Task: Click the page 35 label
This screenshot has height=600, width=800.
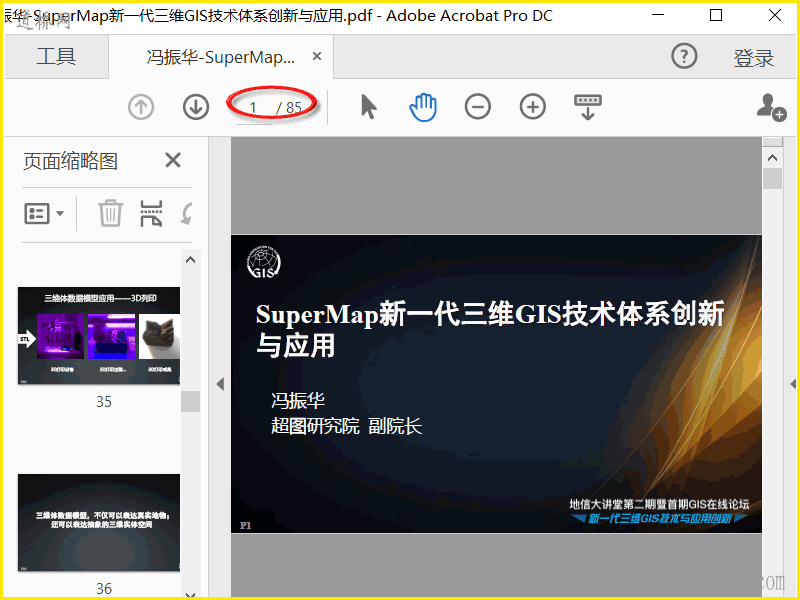Action: [x=104, y=402]
